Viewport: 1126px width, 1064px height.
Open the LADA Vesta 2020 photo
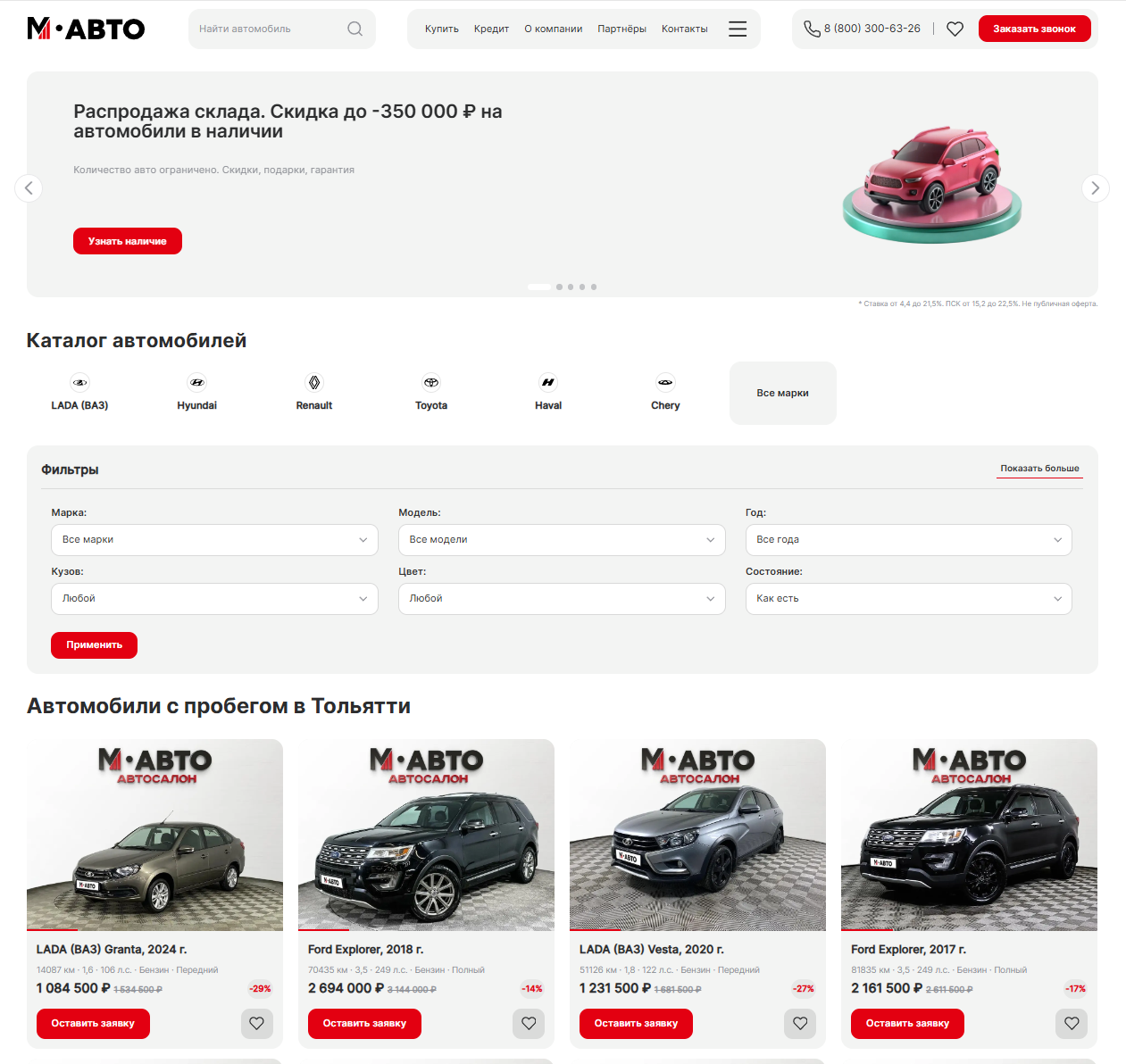697,835
